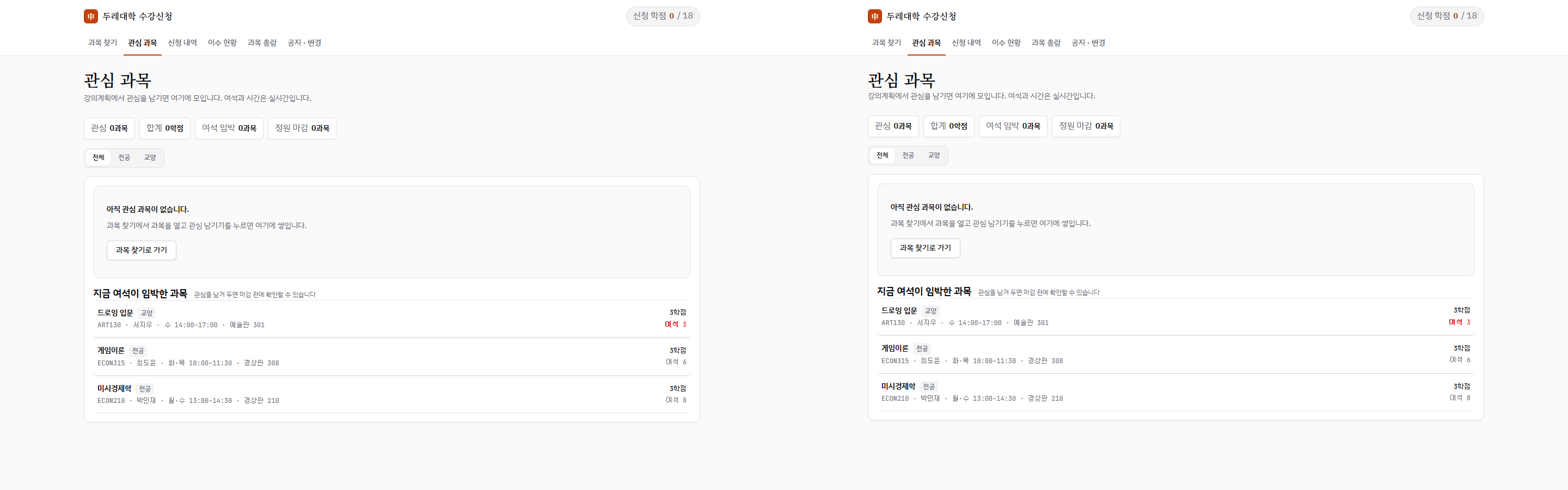Image resolution: width=1568 pixels, height=490 pixels.
Task: Click red 여석 3 text in left pane
Action: pos(676,324)
